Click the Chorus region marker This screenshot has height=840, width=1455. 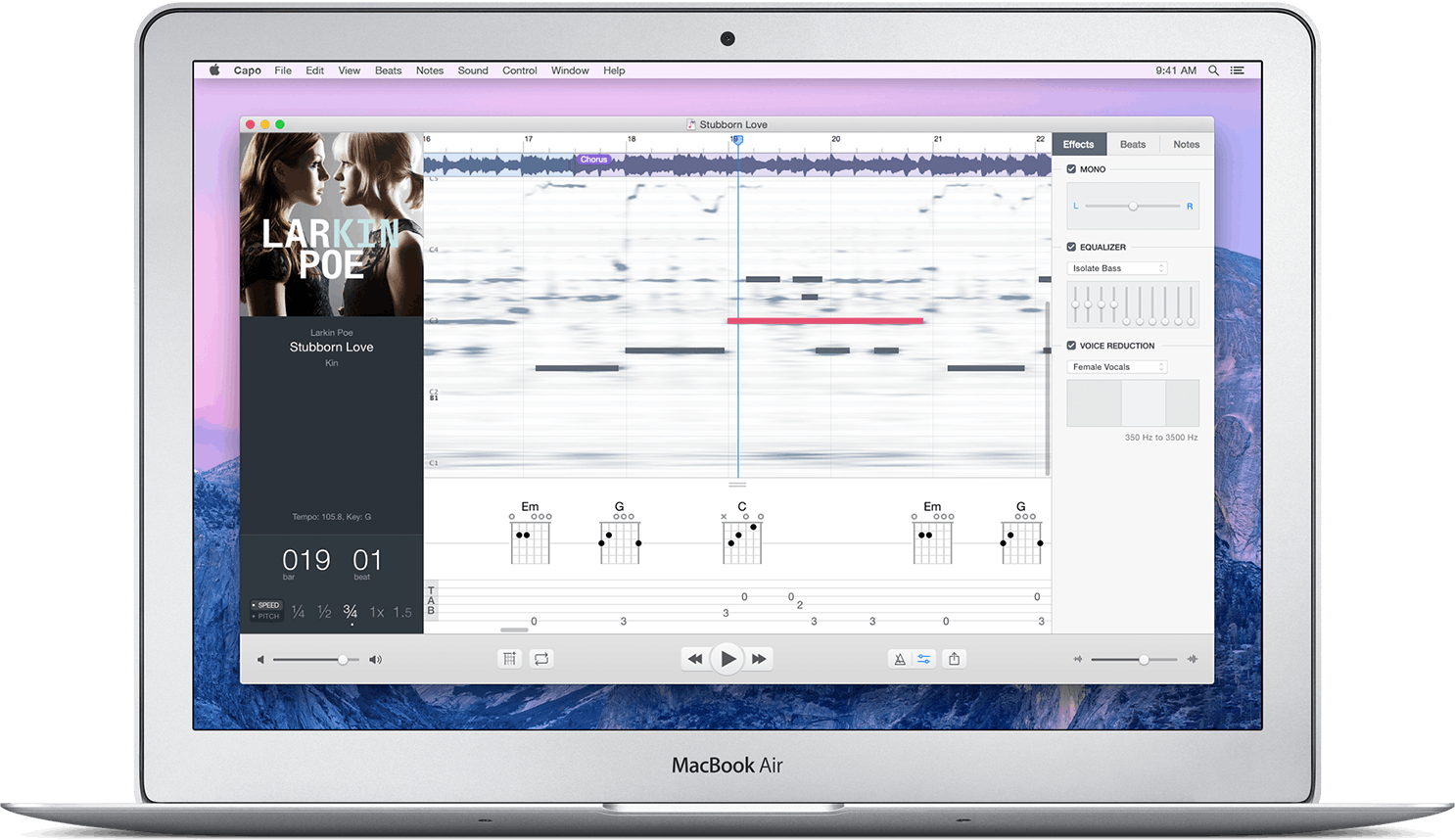point(593,160)
